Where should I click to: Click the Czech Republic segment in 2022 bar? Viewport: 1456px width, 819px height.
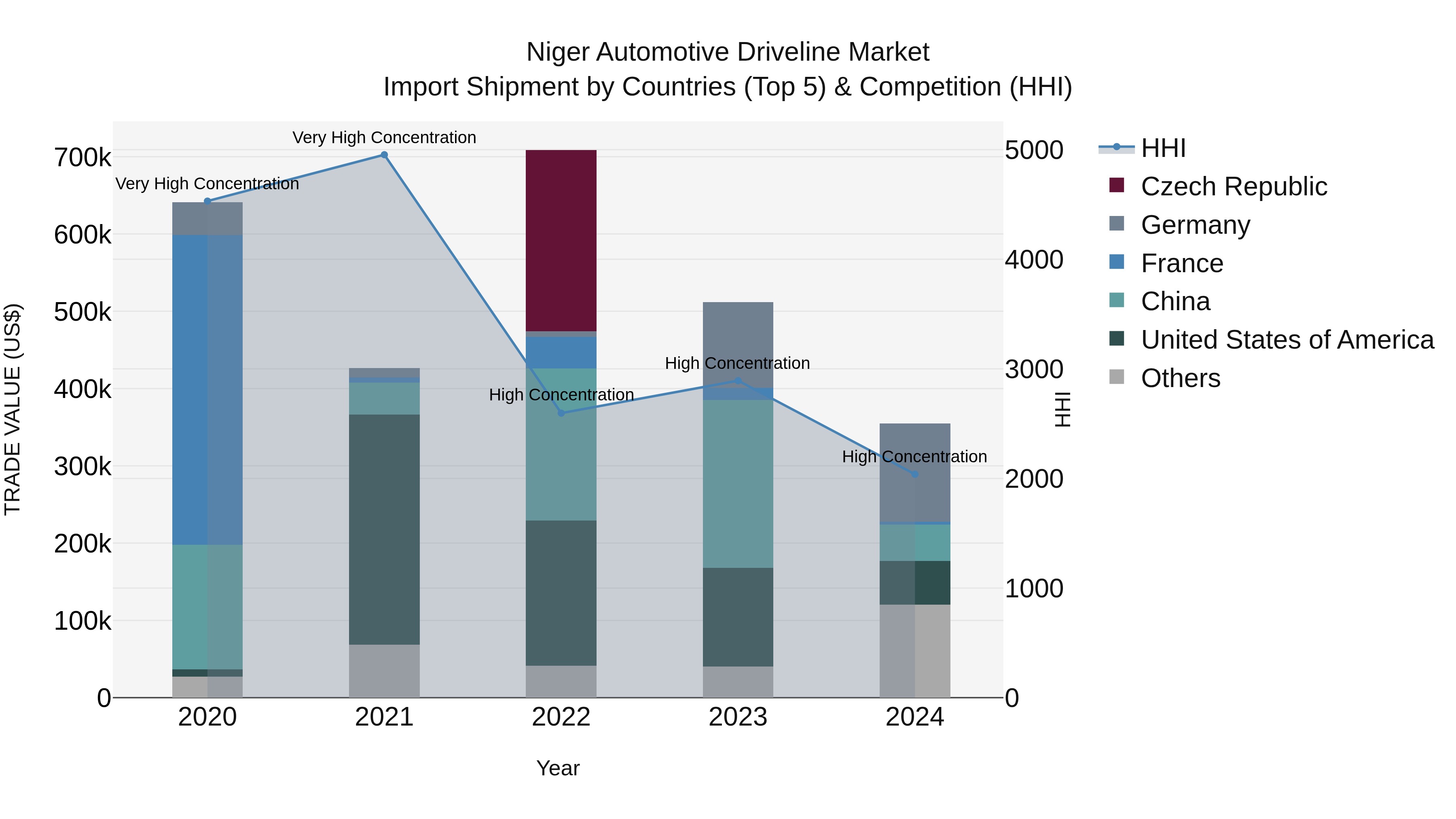pos(561,241)
